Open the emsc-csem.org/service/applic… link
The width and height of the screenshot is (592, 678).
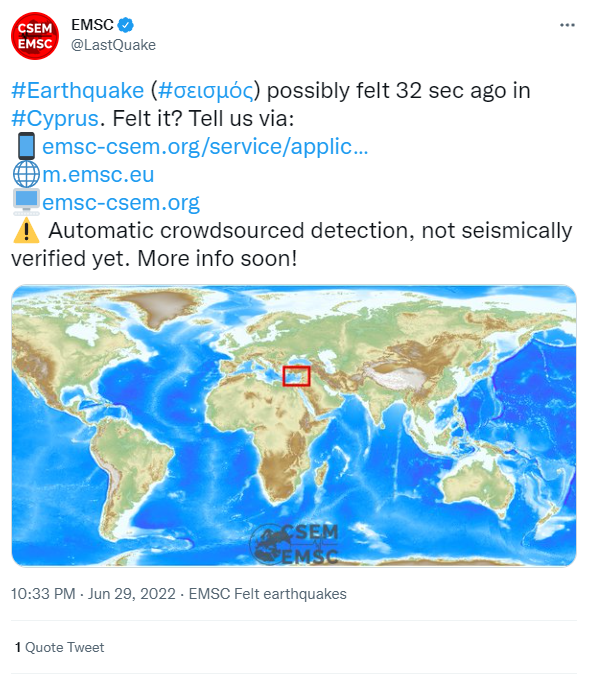(205, 147)
